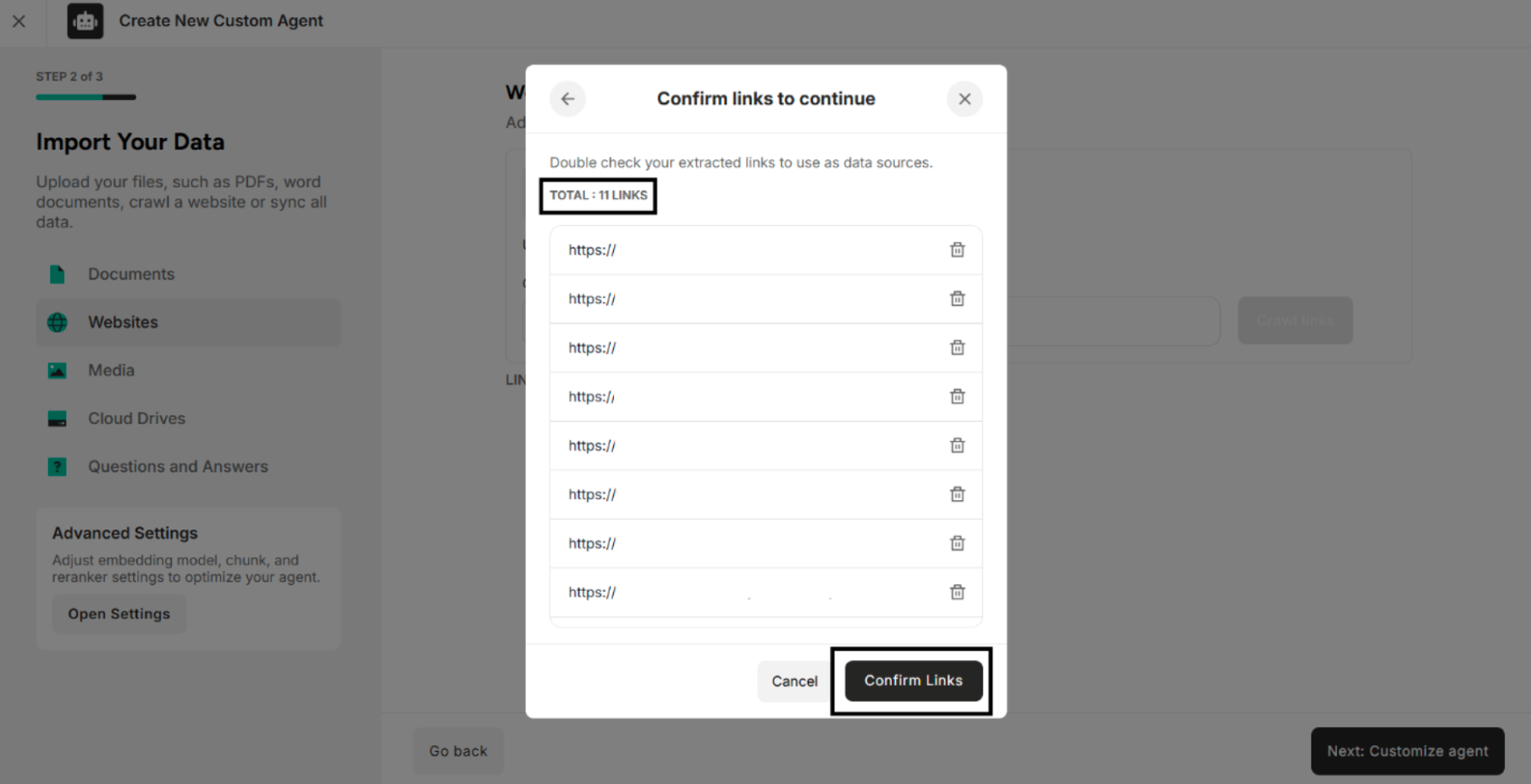Click Cancel in the dialog

[x=794, y=681]
